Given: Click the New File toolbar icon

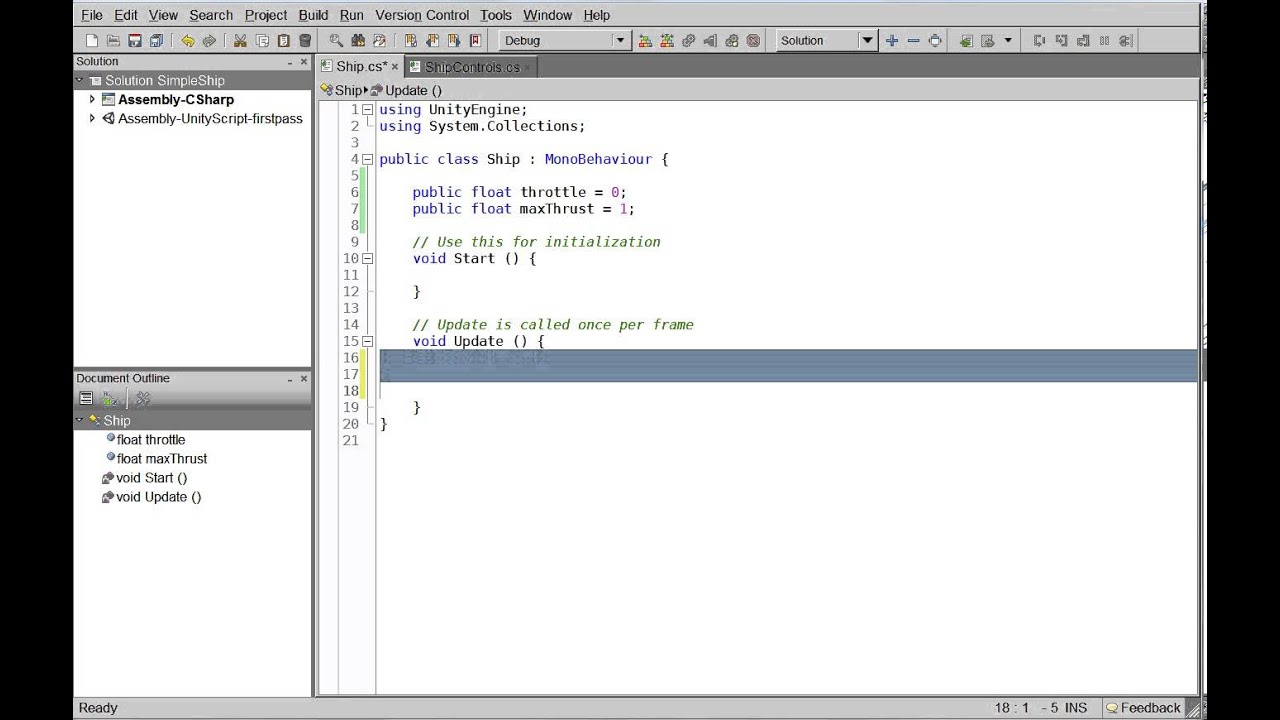Looking at the screenshot, I should 92,41.
